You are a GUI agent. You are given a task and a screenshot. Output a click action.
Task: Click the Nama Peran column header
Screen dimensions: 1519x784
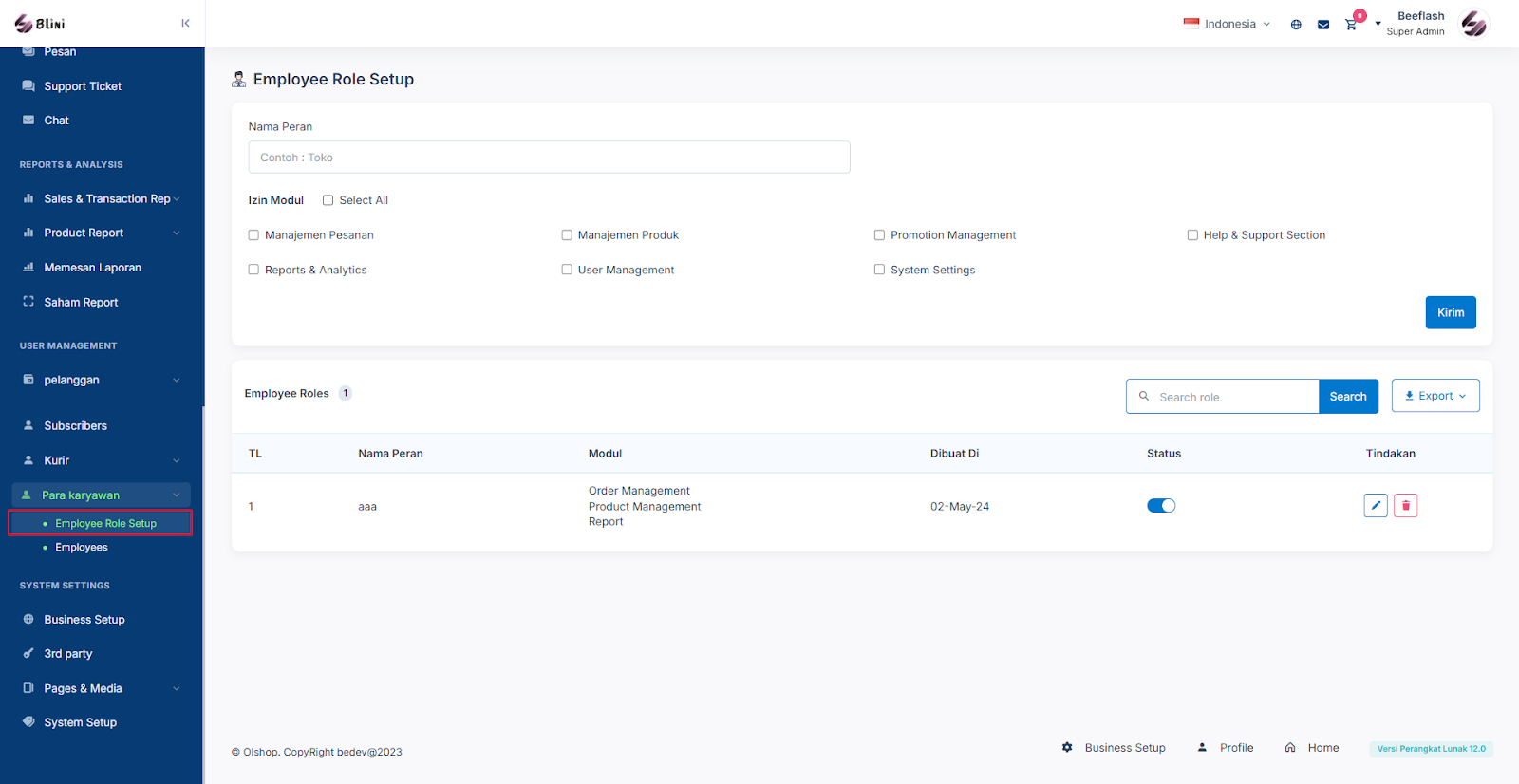tap(390, 454)
